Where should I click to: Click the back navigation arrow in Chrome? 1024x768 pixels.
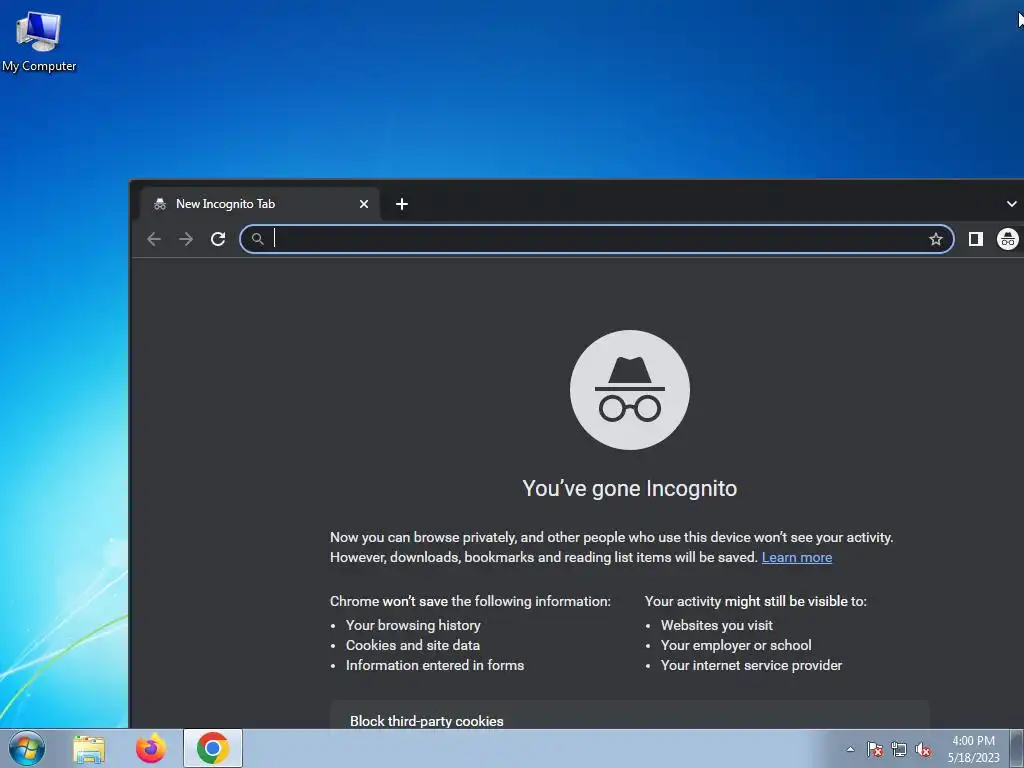154,239
